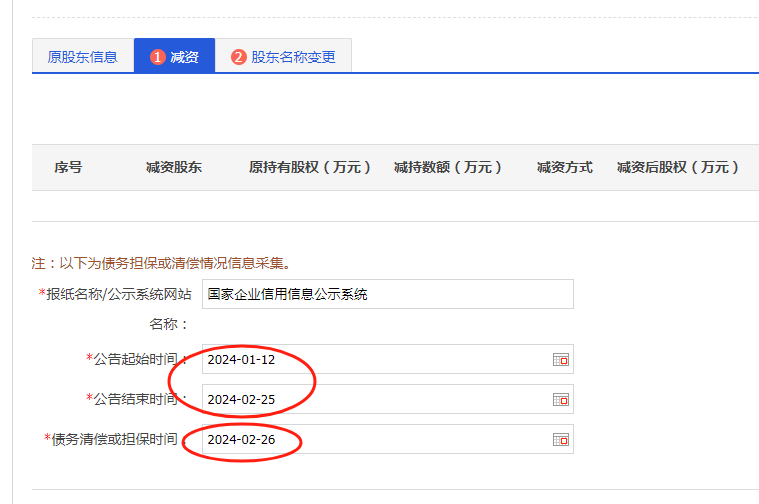
Task: Switch to the 原股东信息 tab
Action: pos(82,57)
